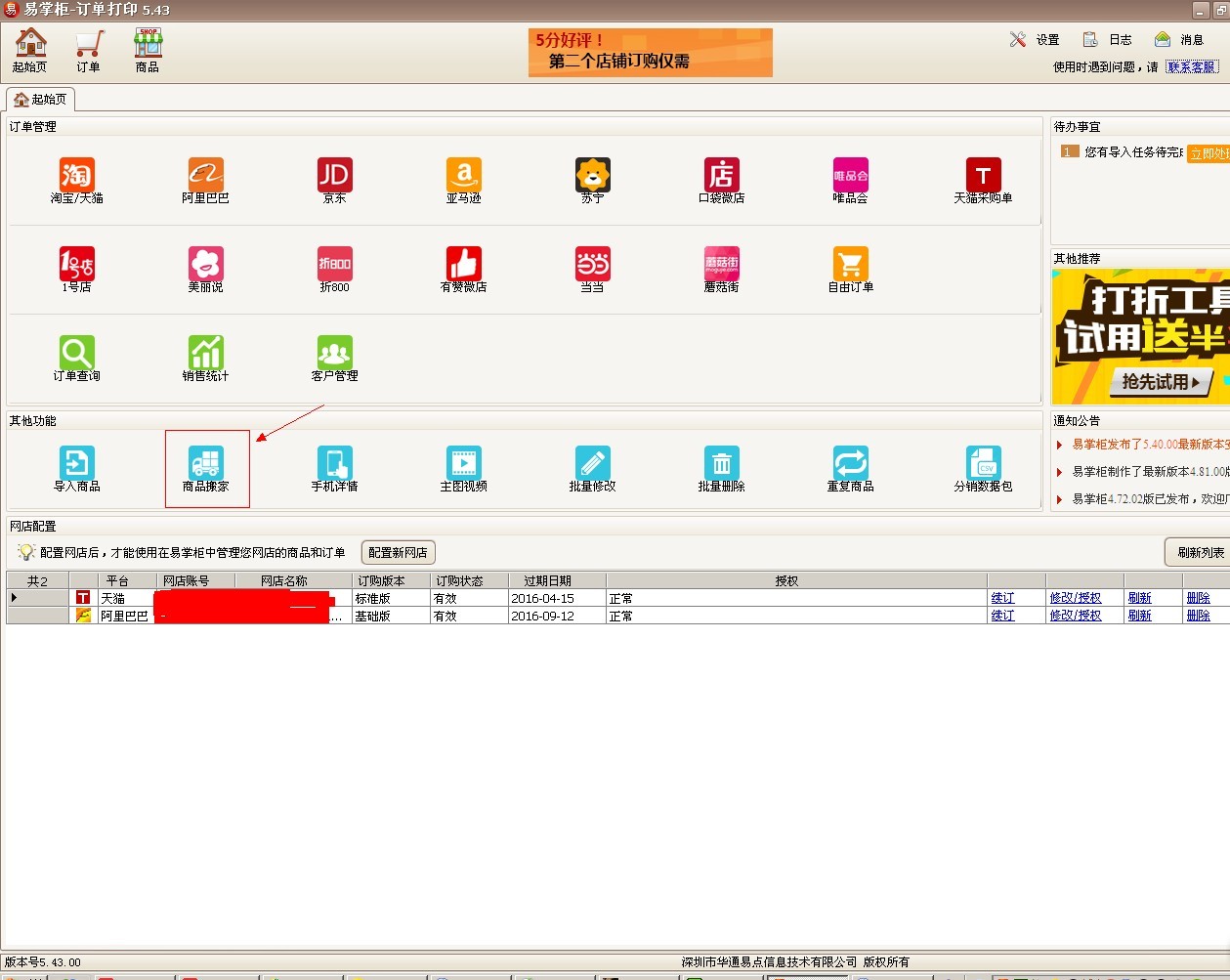
Task: Open 1号店 orders
Action: 77,270
